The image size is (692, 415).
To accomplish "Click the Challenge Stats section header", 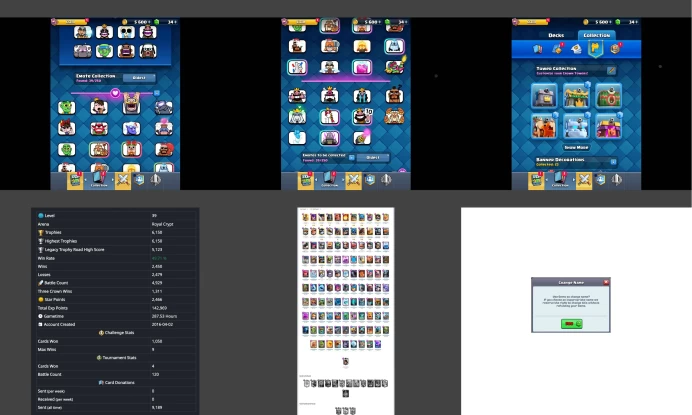I will [x=116, y=333].
